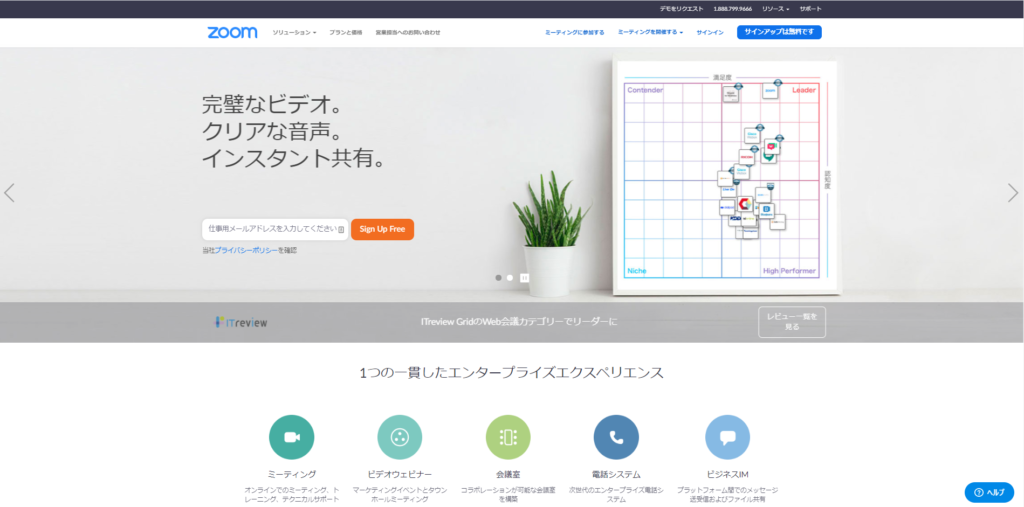Select the first carousel dot
Screen dimensions: 1024x507
(498, 278)
